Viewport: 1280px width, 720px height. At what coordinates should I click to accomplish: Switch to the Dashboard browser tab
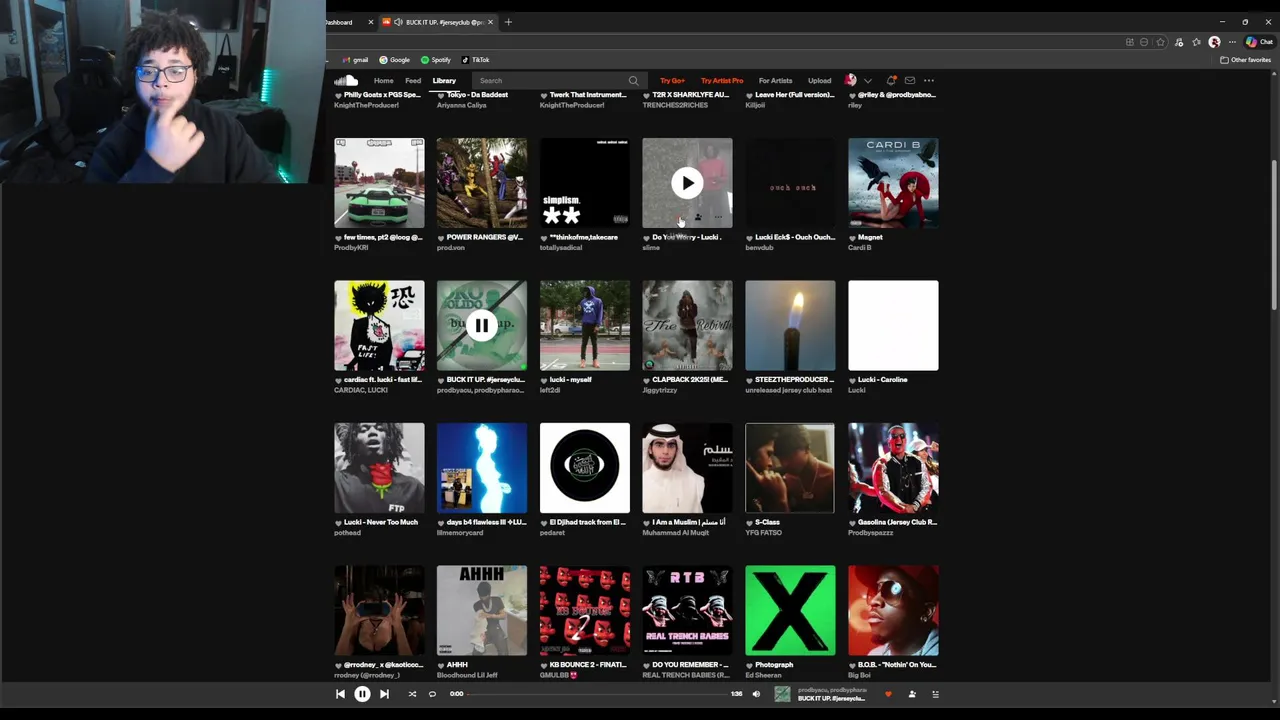click(x=340, y=22)
